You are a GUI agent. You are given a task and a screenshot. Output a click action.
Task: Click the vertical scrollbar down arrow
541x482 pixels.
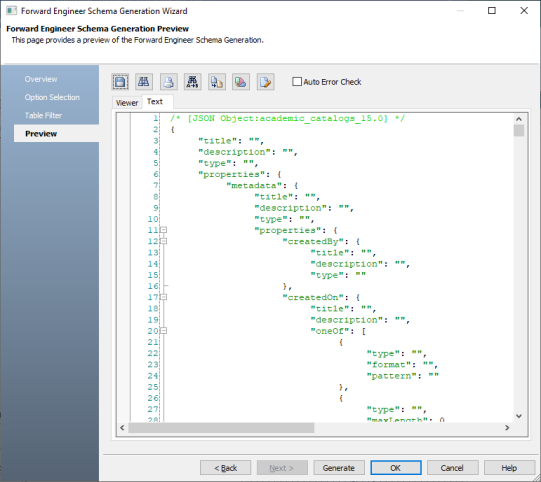tap(519, 416)
